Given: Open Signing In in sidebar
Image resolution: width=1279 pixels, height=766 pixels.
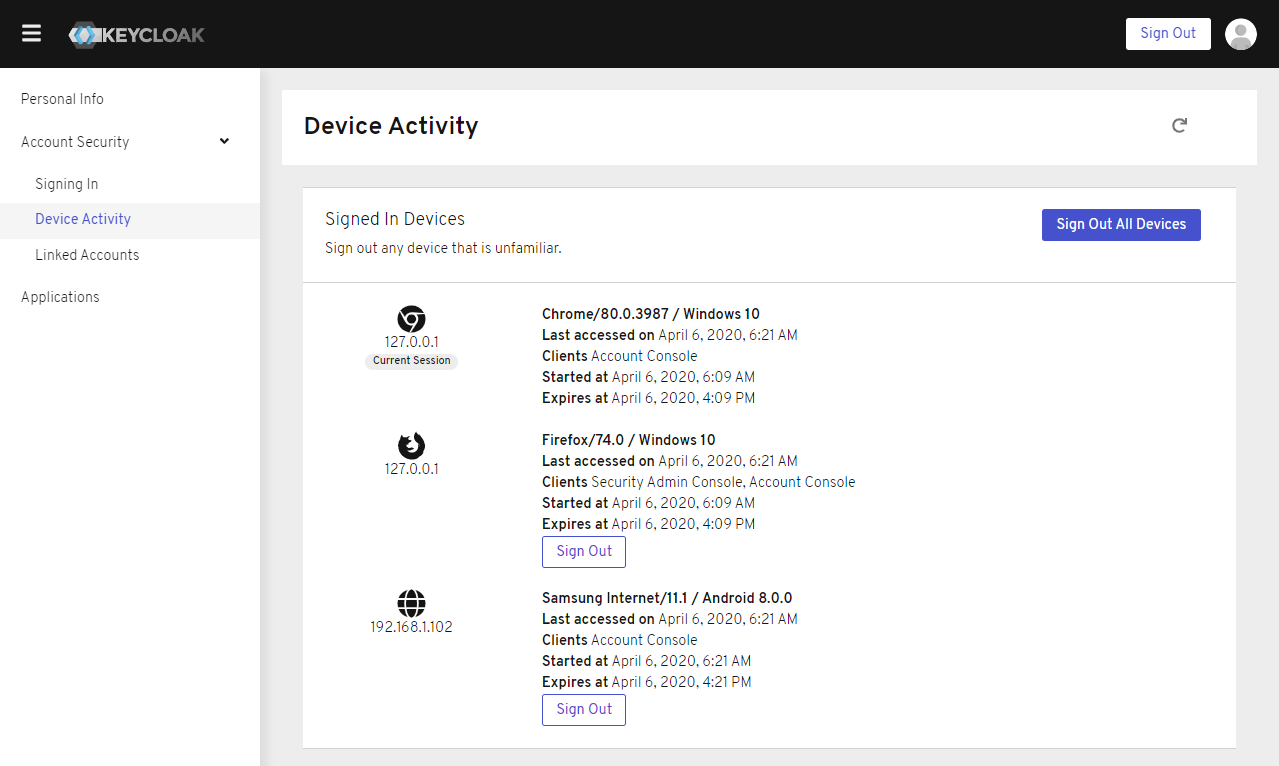Looking at the screenshot, I should [x=66, y=184].
